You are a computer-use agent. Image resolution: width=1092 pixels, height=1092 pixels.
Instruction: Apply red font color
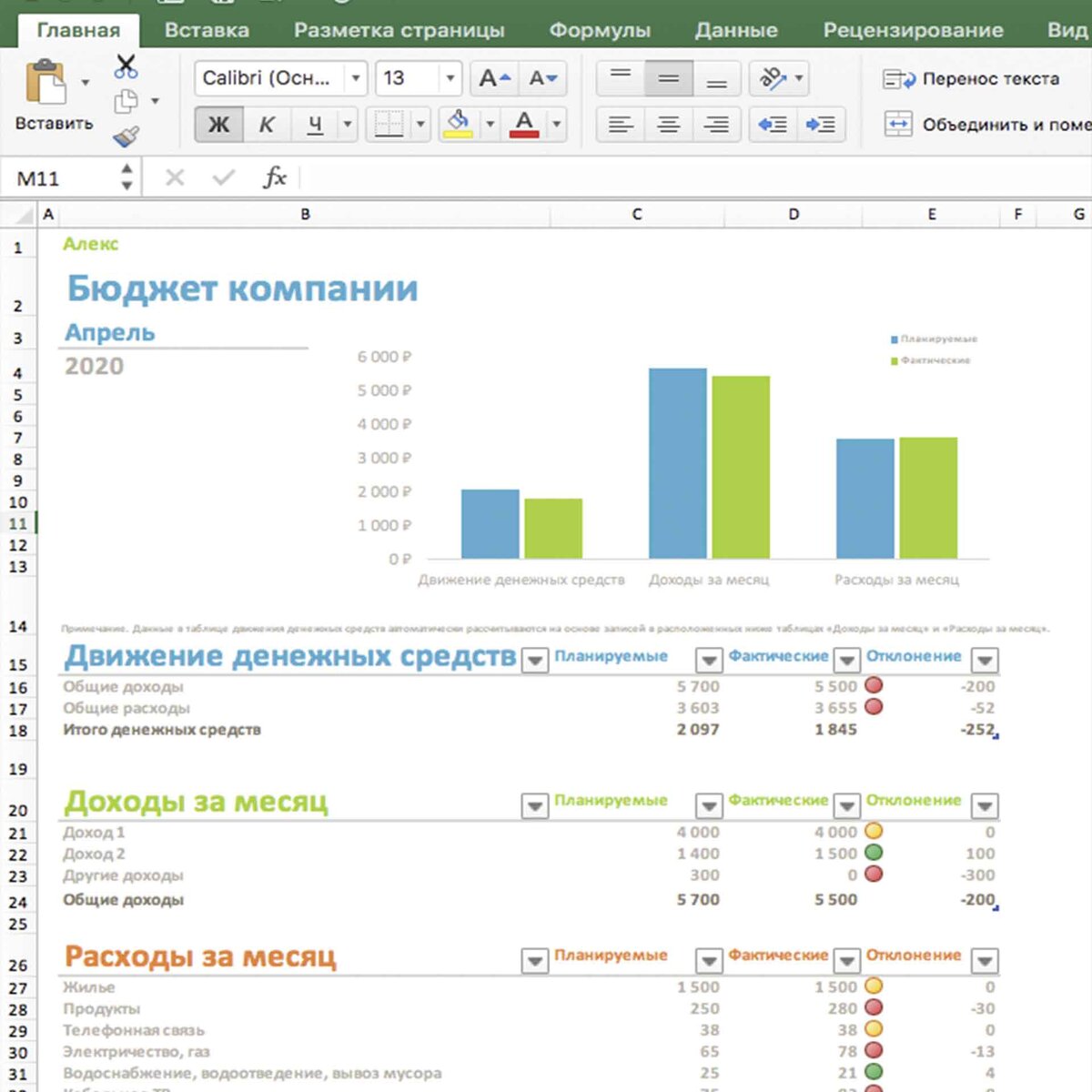[524, 124]
